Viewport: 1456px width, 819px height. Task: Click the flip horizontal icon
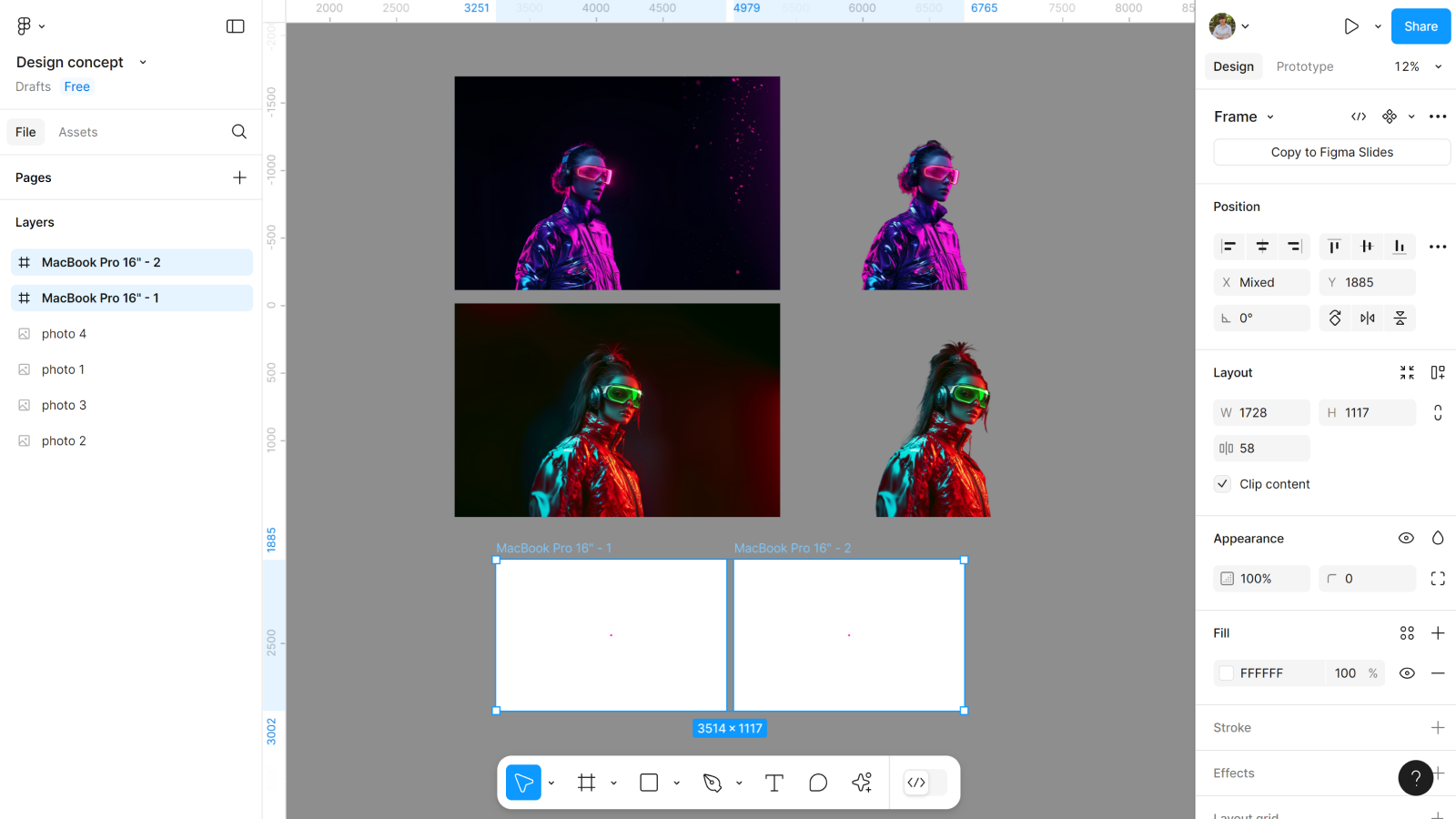(x=1367, y=318)
